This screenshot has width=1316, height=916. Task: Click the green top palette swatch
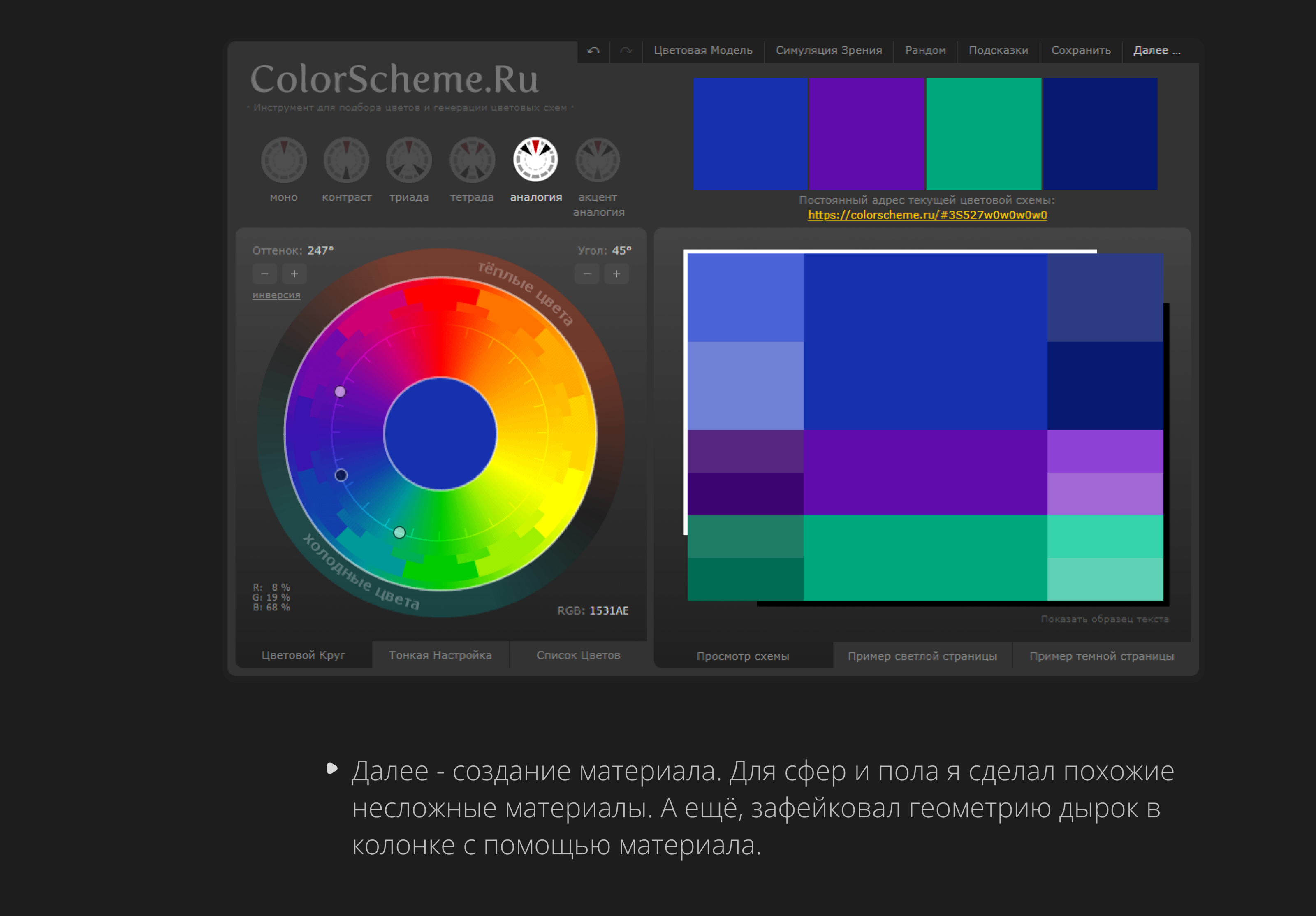984,134
